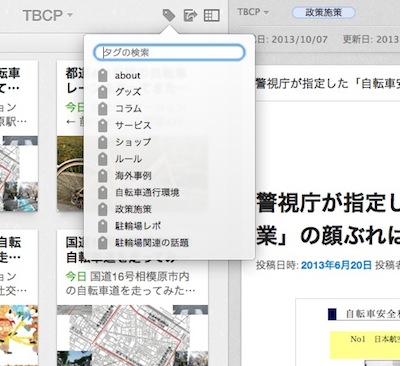Click tag icon beside サービス
The height and width of the screenshot is (366, 400).
click(x=103, y=125)
